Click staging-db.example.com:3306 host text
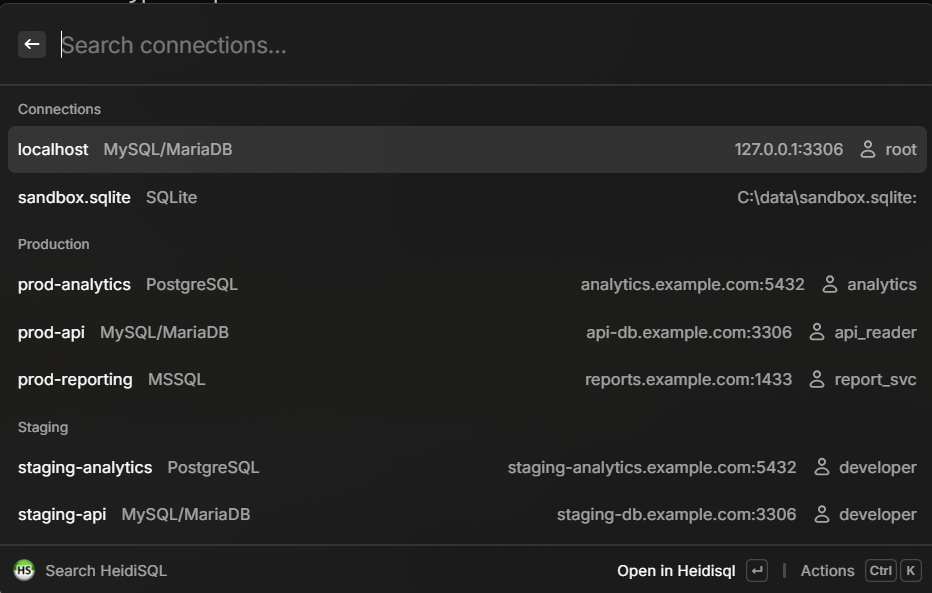The image size is (932, 593). coord(676,515)
